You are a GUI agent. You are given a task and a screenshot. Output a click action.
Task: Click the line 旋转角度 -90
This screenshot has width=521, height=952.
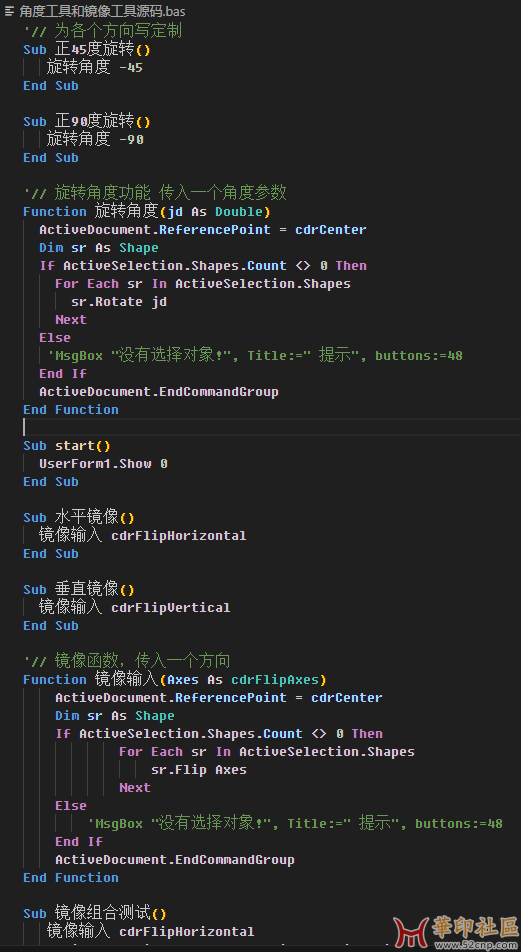pos(95,140)
